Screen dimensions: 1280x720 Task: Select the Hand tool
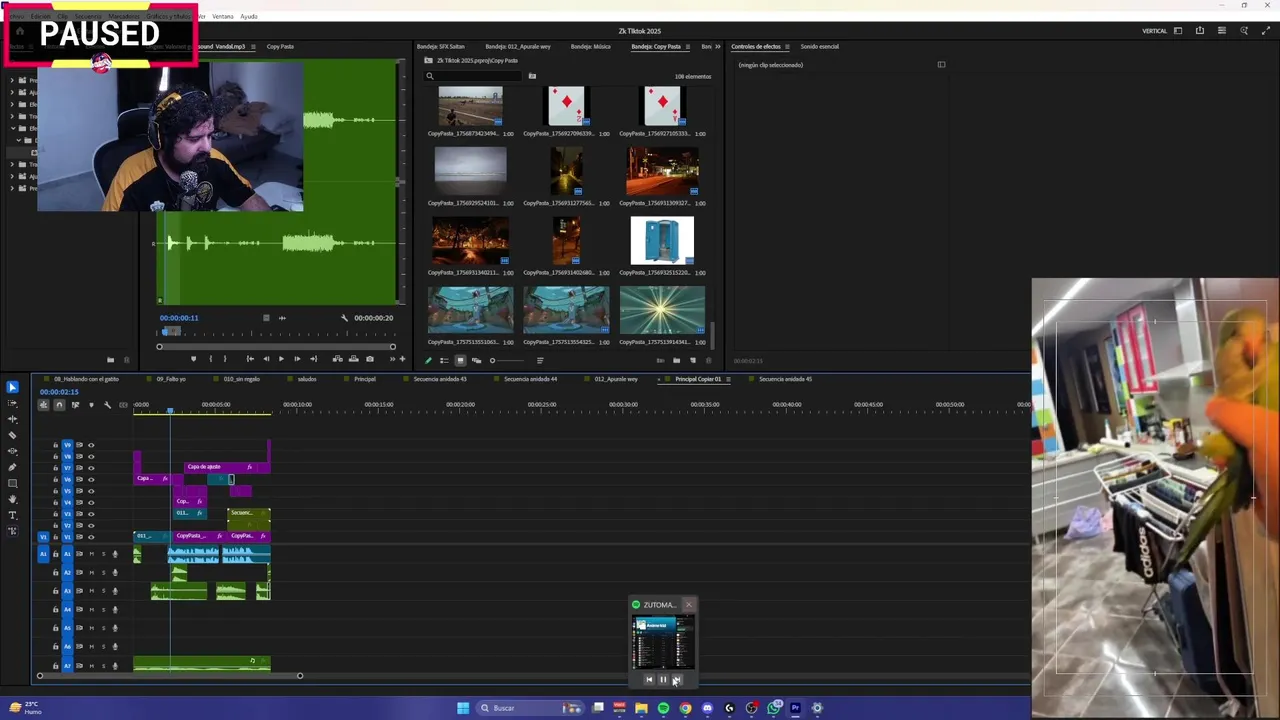pos(12,499)
